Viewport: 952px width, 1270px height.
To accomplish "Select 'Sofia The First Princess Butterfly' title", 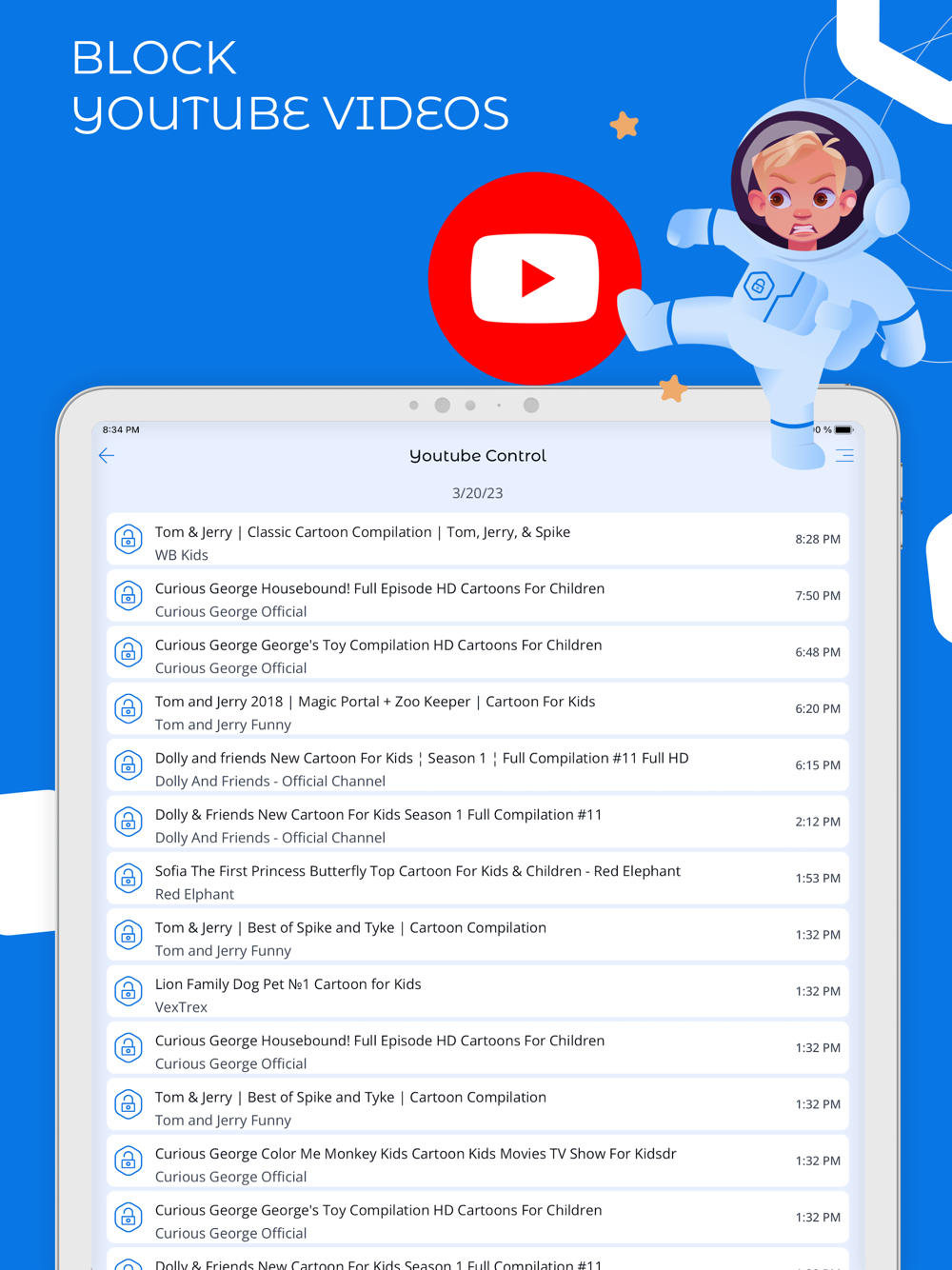I will point(418,871).
